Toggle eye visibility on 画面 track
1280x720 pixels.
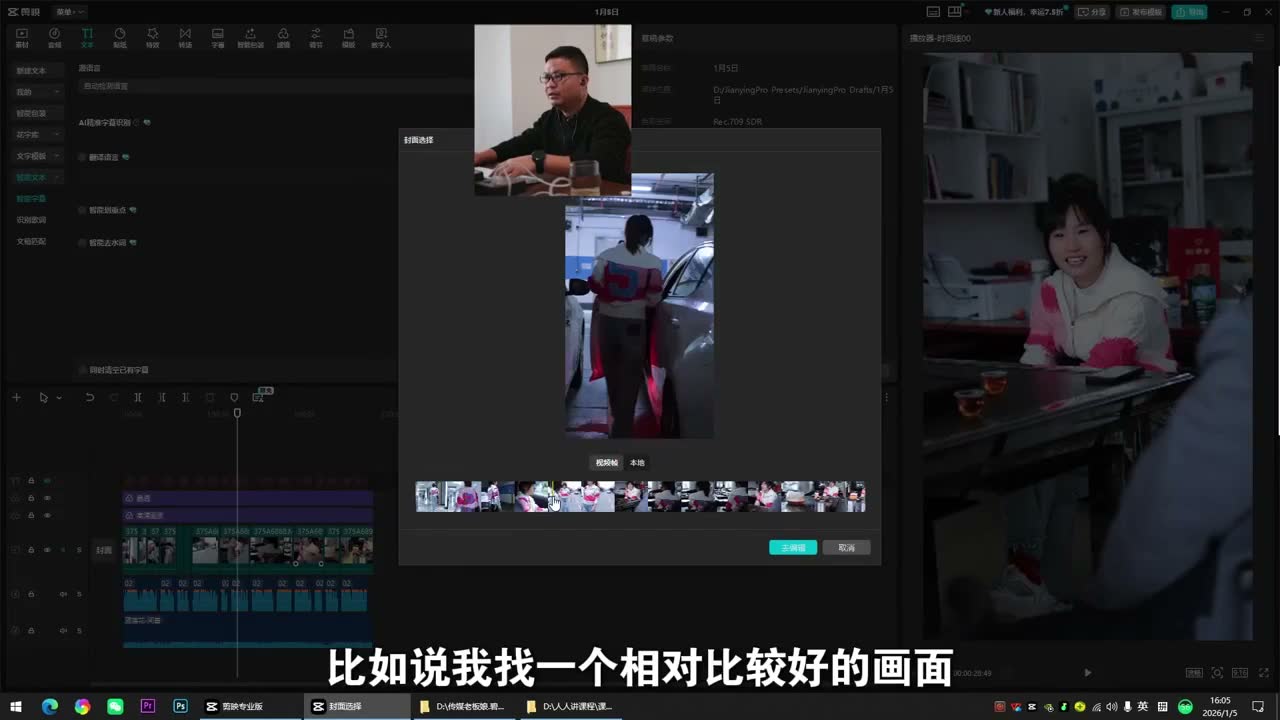click(46, 498)
